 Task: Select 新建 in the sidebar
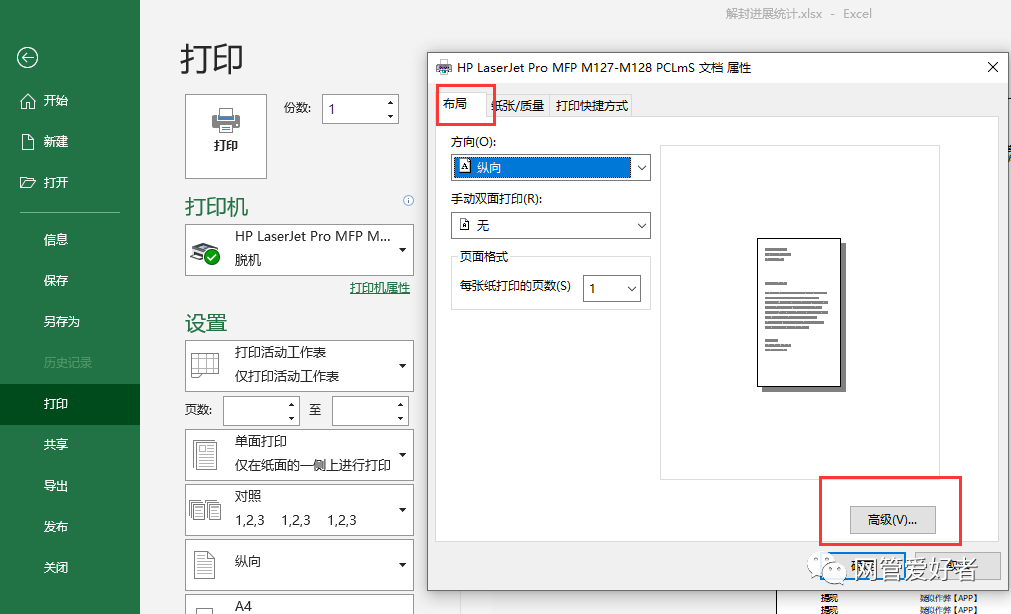tap(44, 141)
